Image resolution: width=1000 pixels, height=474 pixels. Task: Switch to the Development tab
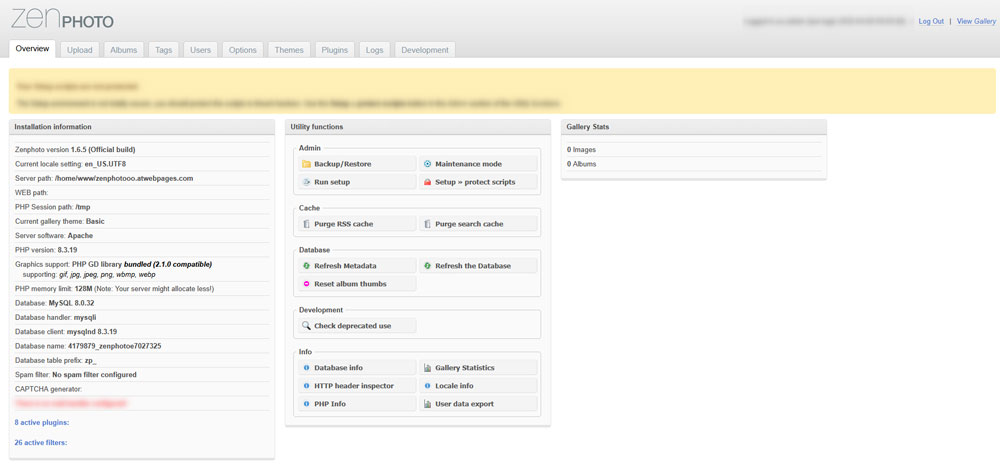(425, 50)
